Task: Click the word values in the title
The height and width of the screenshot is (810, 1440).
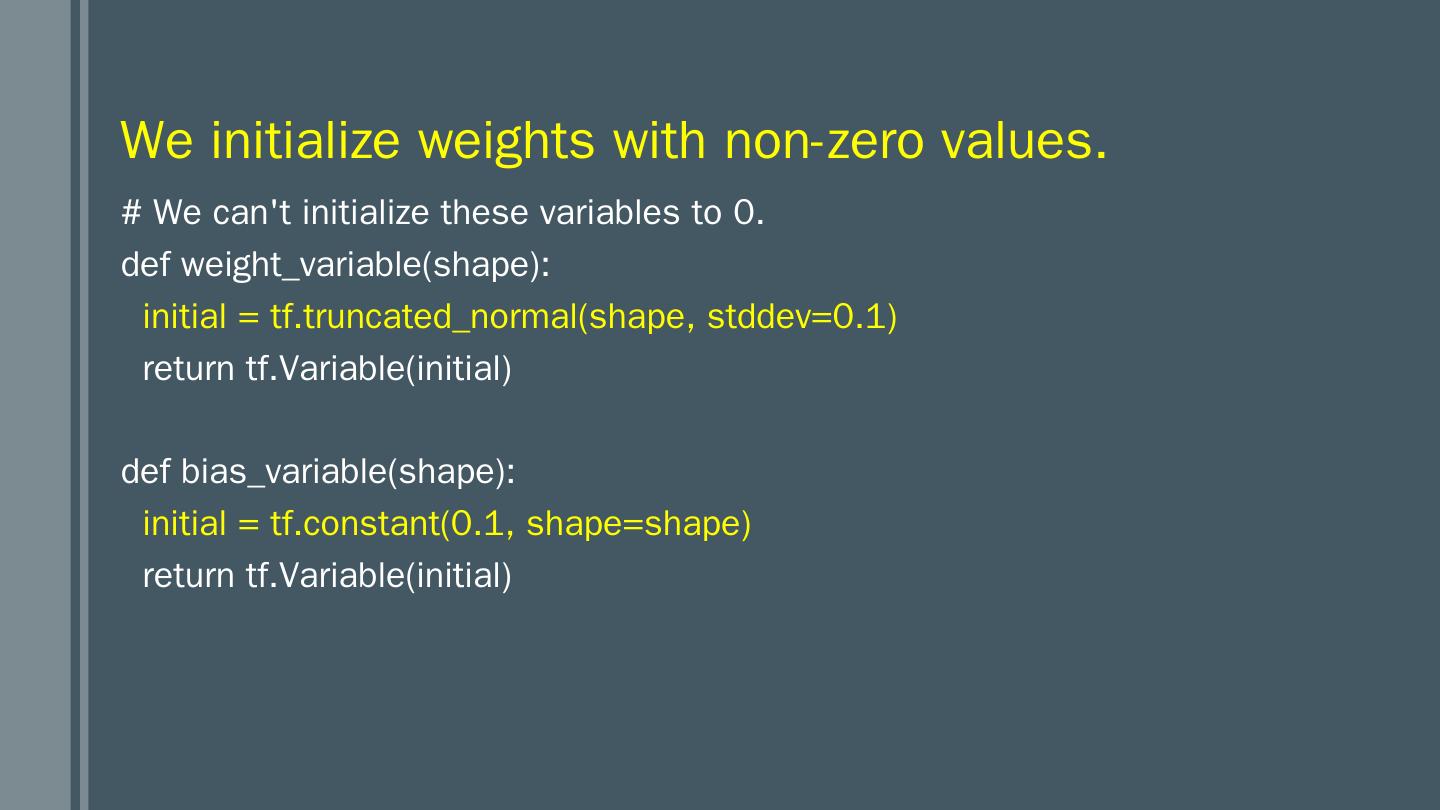Action: [1023, 140]
